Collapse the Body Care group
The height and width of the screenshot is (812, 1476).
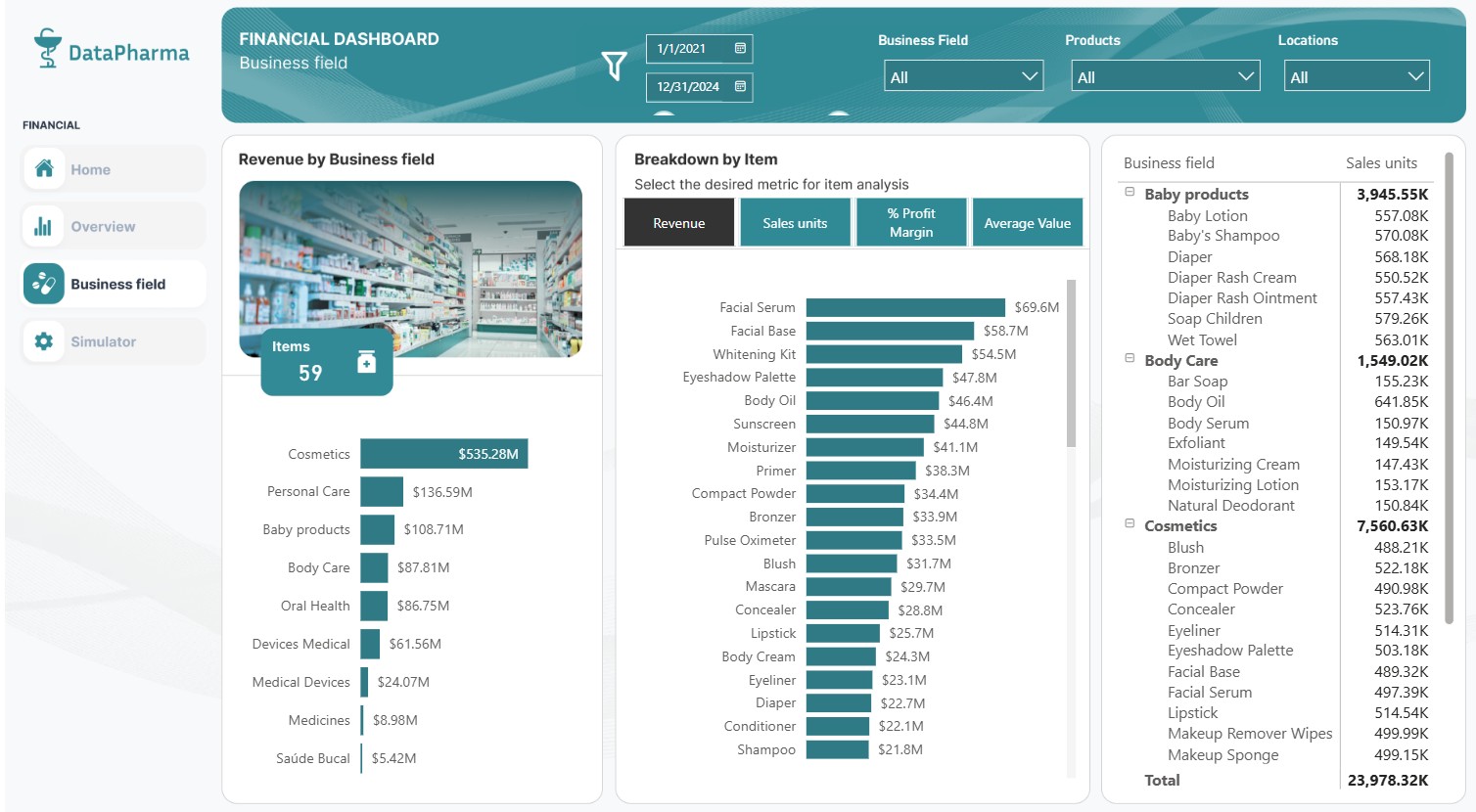[x=1130, y=359]
